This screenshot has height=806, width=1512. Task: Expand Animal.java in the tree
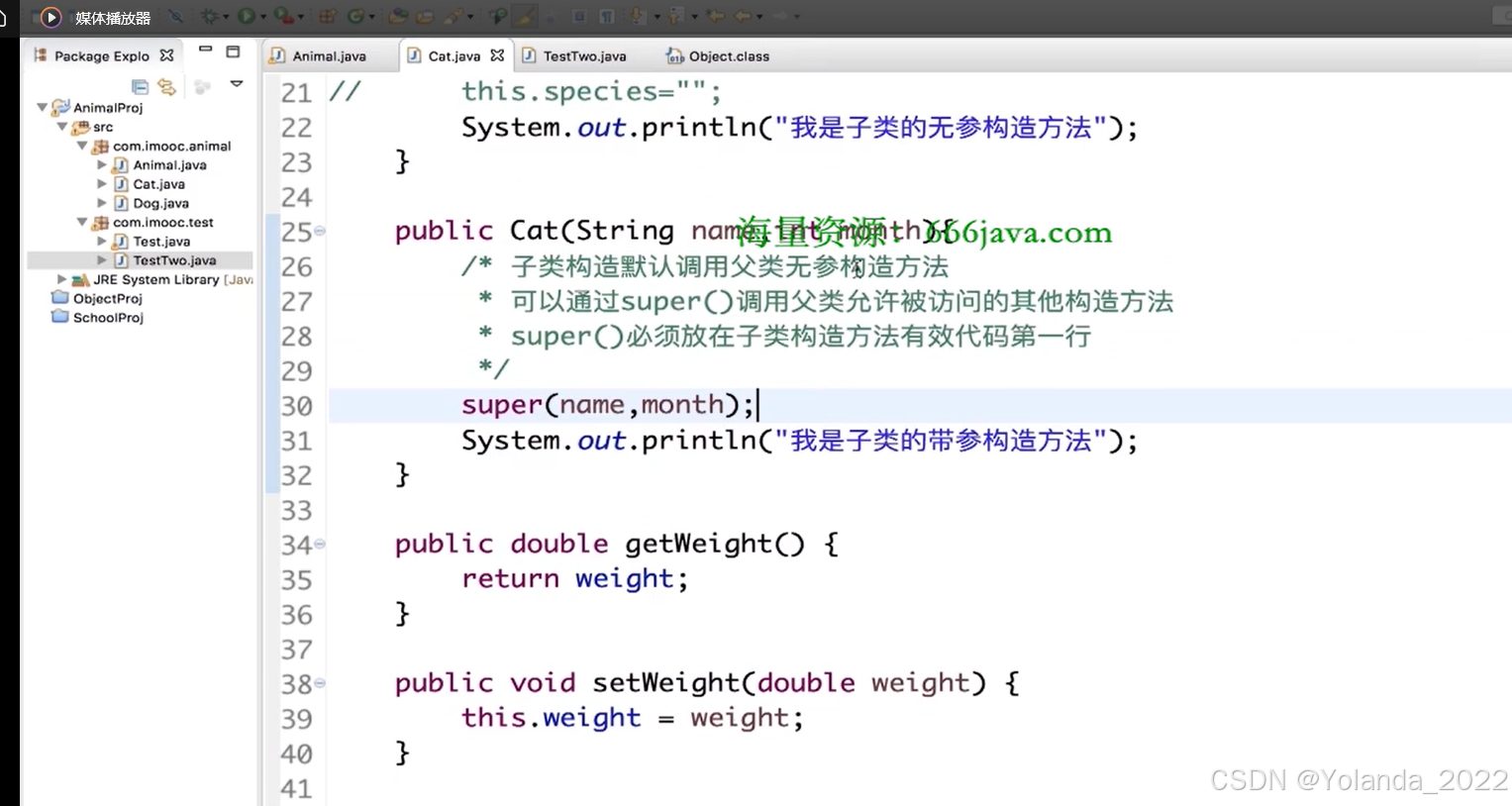tap(102, 165)
